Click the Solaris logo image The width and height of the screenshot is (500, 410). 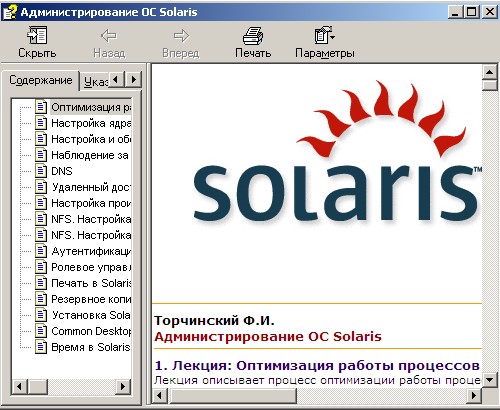click(337, 152)
